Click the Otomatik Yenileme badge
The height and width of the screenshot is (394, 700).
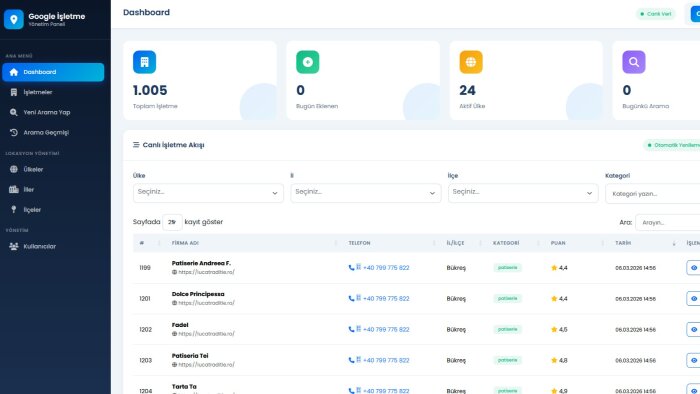click(672, 145)
